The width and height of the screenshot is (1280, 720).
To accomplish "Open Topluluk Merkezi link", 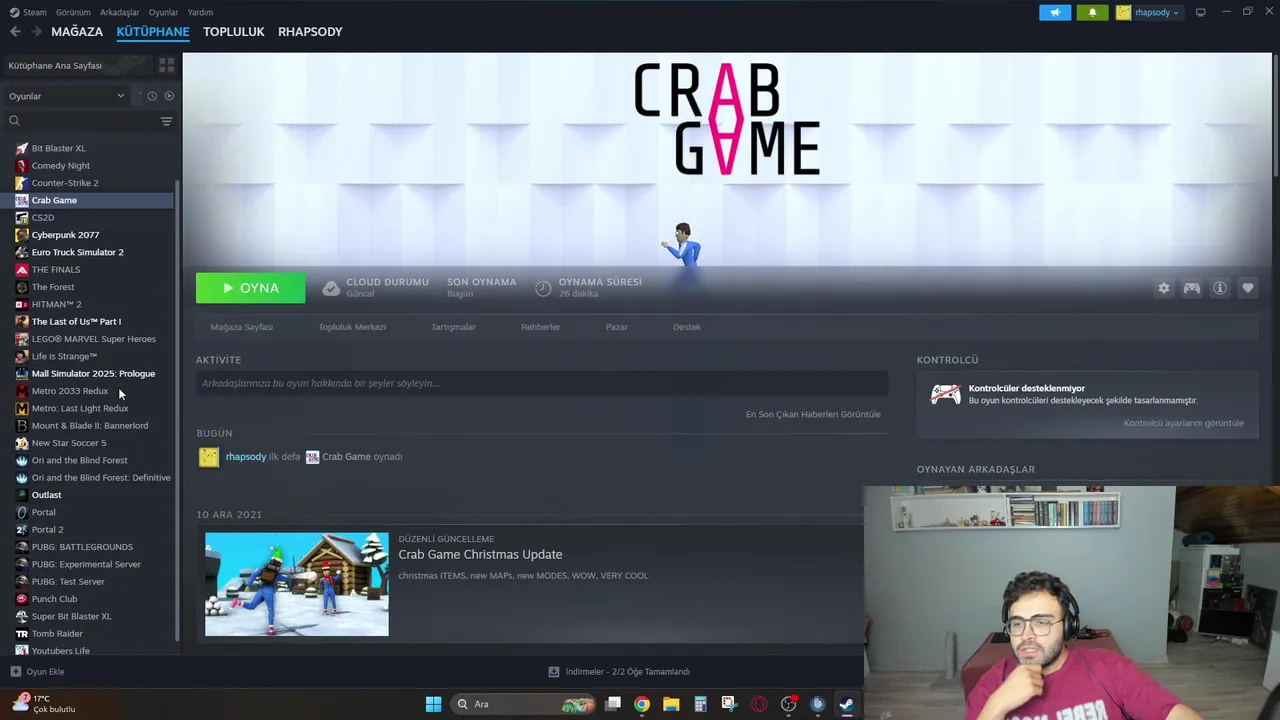I will [x=352, y=327].
